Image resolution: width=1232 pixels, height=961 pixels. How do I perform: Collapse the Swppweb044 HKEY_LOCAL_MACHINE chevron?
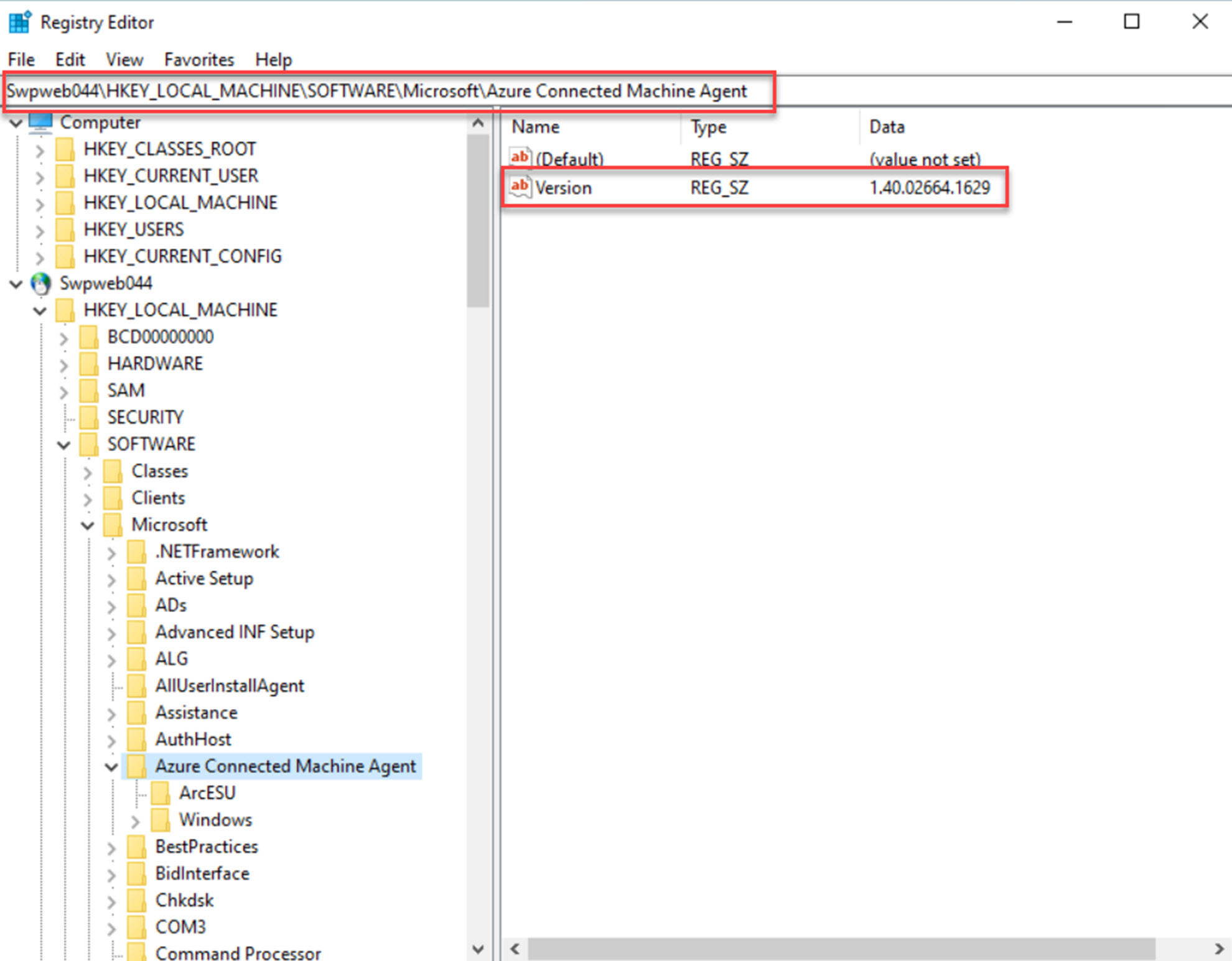(39, 310)
